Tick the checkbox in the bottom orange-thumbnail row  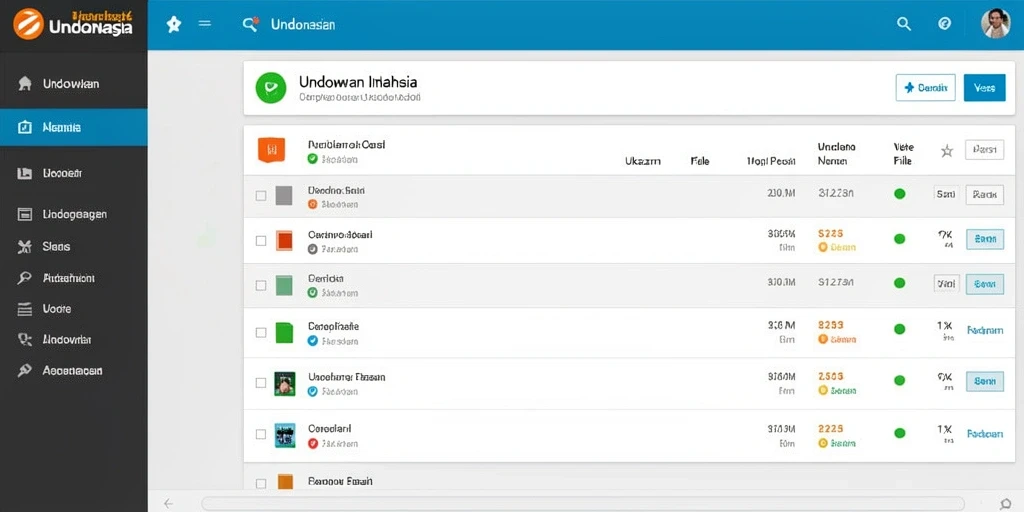click(261, 484)
